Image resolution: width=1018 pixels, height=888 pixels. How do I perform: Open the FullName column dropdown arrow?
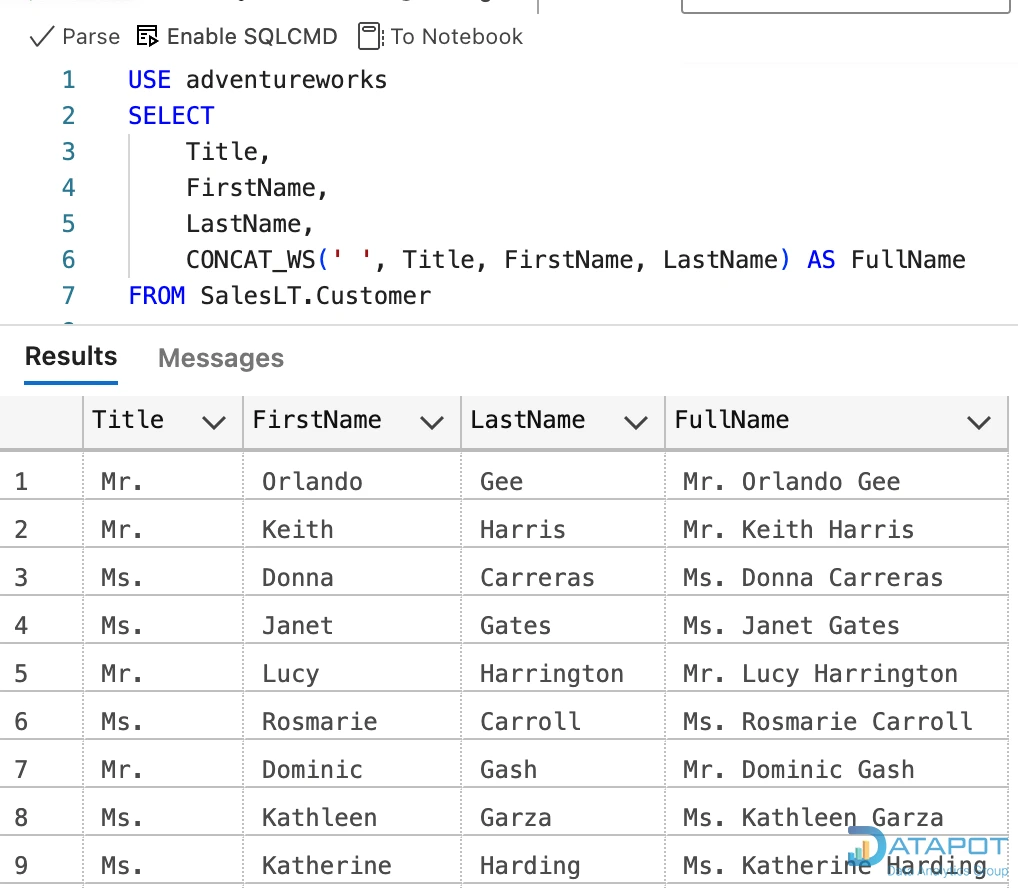[x=978, y=423]
